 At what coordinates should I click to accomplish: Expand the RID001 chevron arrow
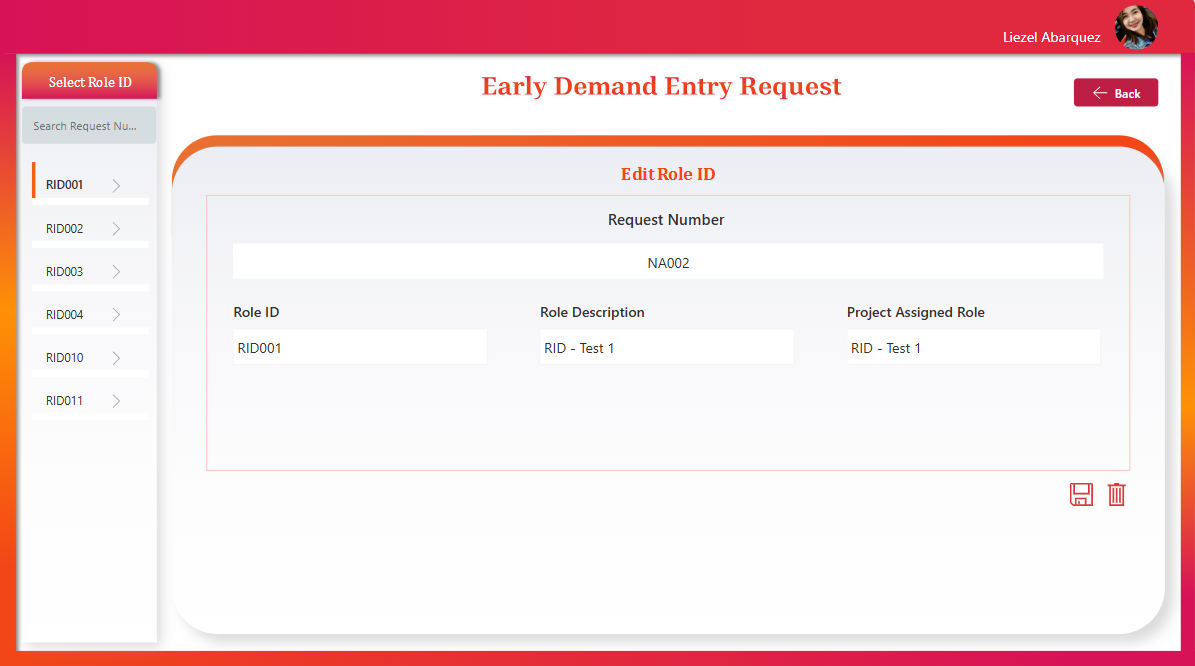click(116, 185)
